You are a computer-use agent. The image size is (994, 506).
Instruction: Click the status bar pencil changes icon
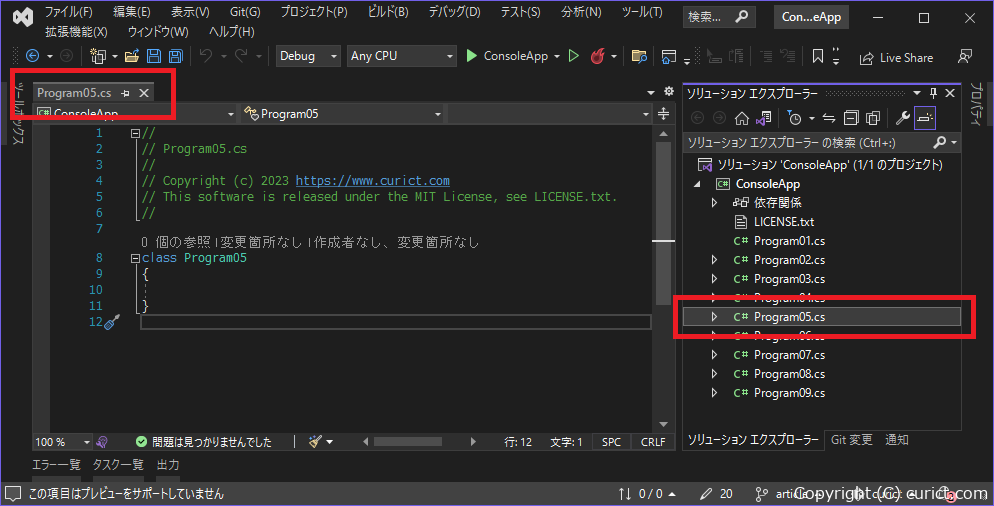pyautogui.click(x=706, y=494)
